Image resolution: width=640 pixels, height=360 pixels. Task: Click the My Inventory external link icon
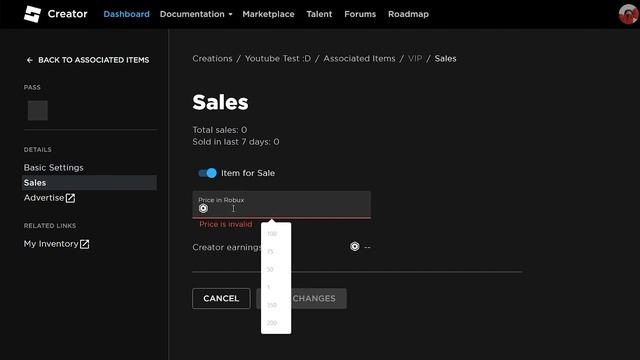click(84, 244)
